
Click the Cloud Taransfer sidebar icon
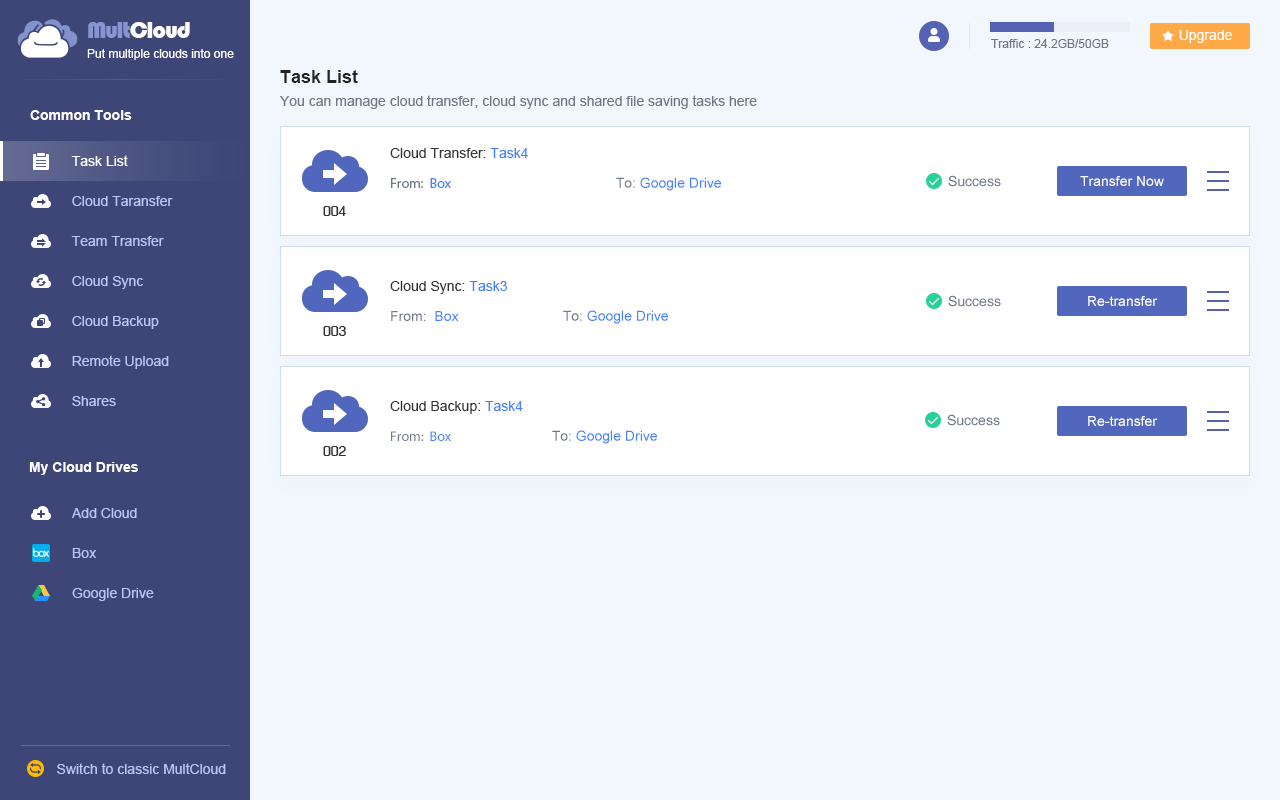tap(41, 201)
